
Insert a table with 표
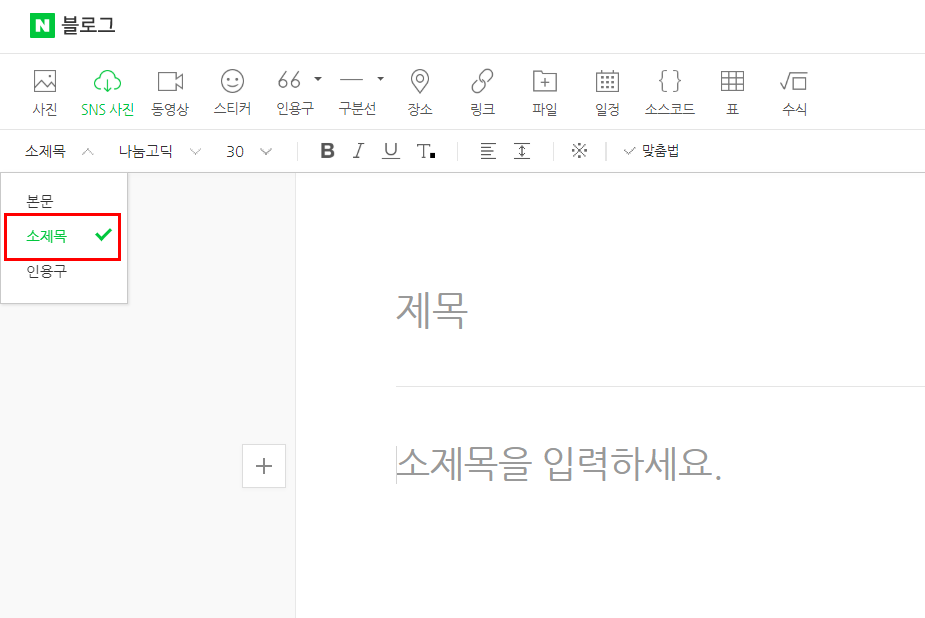point(732,93)
